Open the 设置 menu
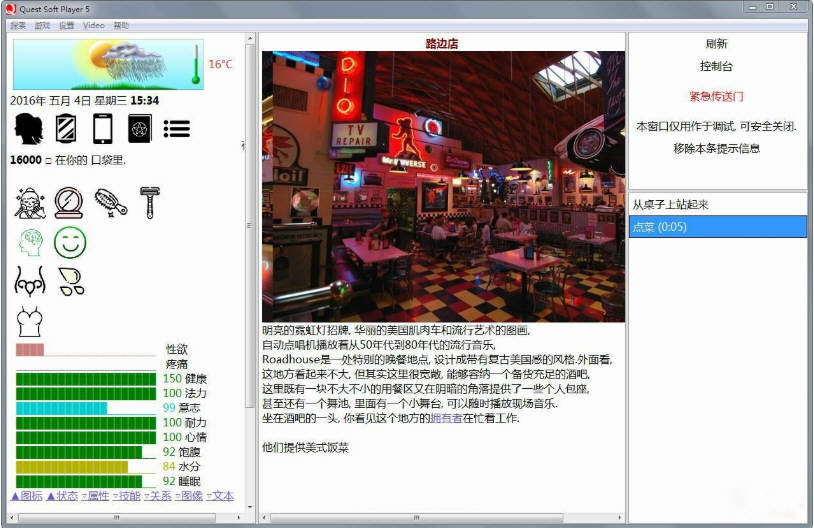The width and height of the screenshot is (814, 528). 66,25
